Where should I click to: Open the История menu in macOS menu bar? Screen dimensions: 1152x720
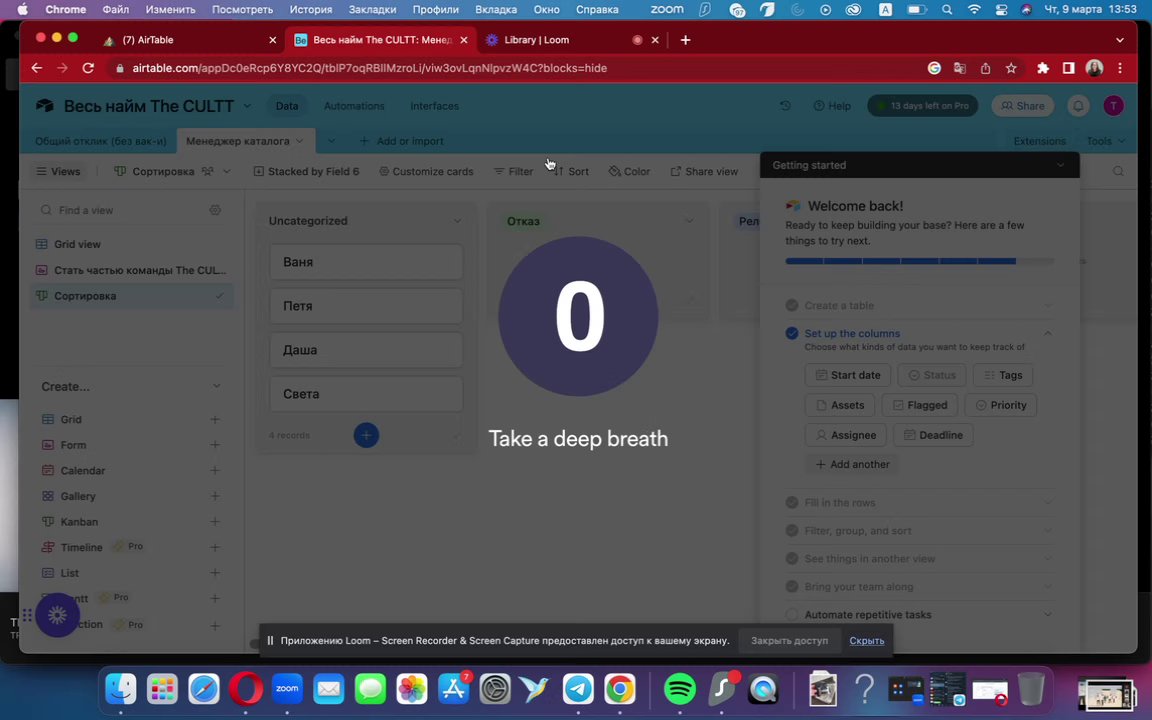click(x=311, y=10)
